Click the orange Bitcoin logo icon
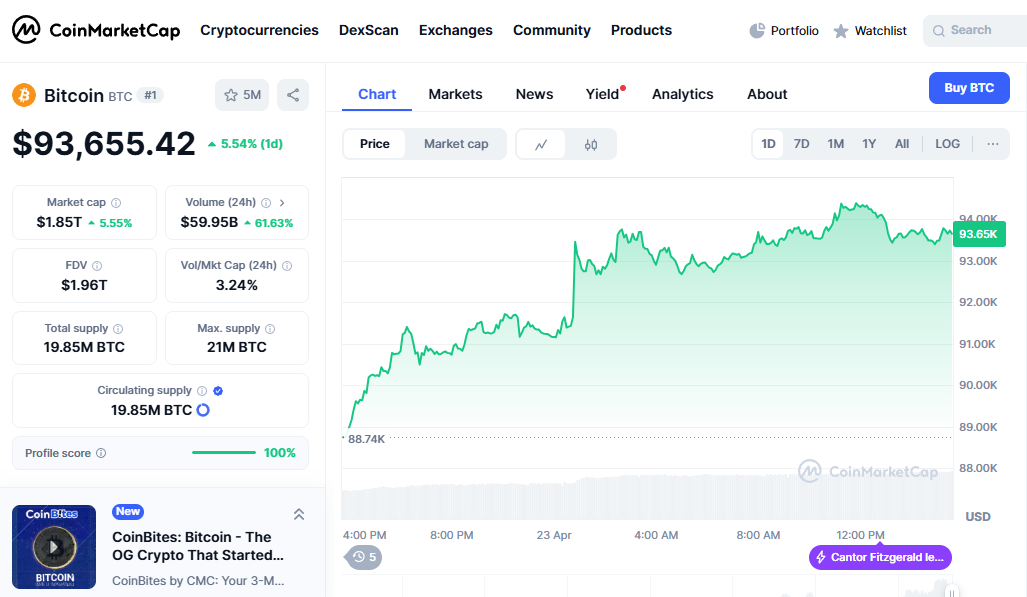This screenshot has height=597, width=1027. 24,96
